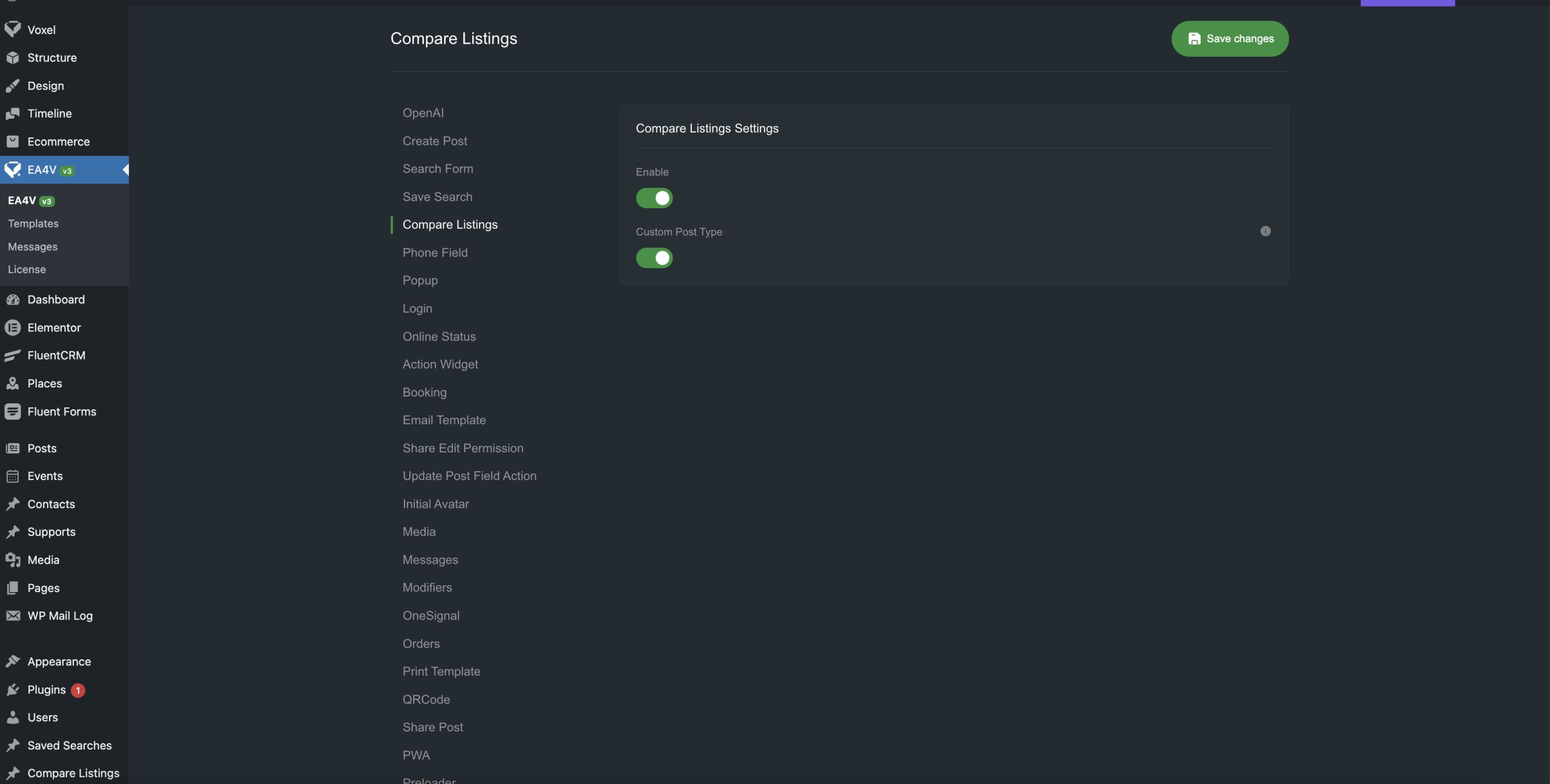Click the Custom Post Type info icon

point(1265,231)
